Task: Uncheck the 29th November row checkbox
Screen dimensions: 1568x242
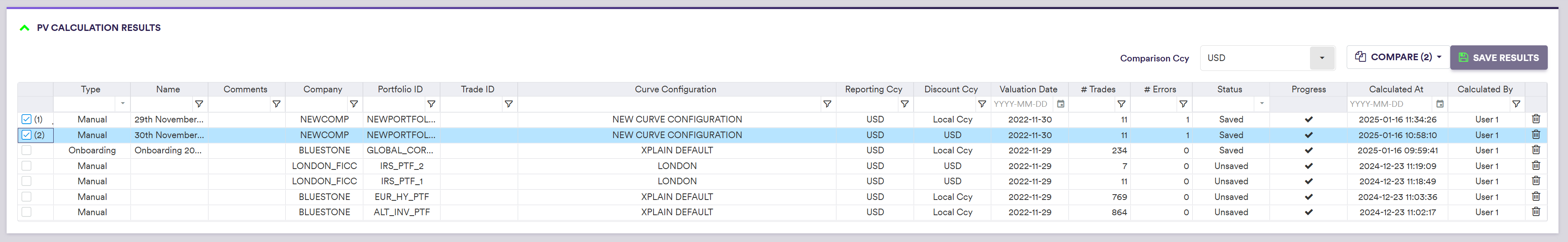Action: [x=26, y=119]
